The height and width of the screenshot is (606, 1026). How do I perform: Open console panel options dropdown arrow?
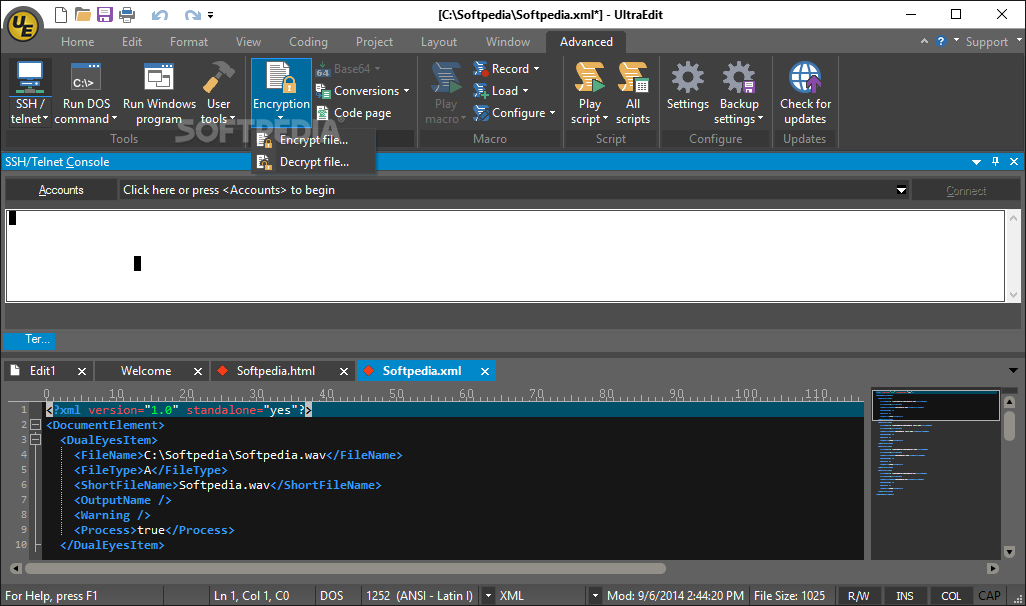pos(976,162)
